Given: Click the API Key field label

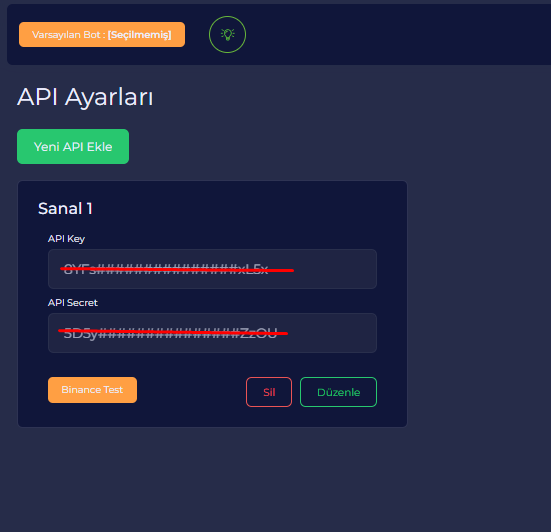Looking at the screenshot, I should tap(66, 239).
